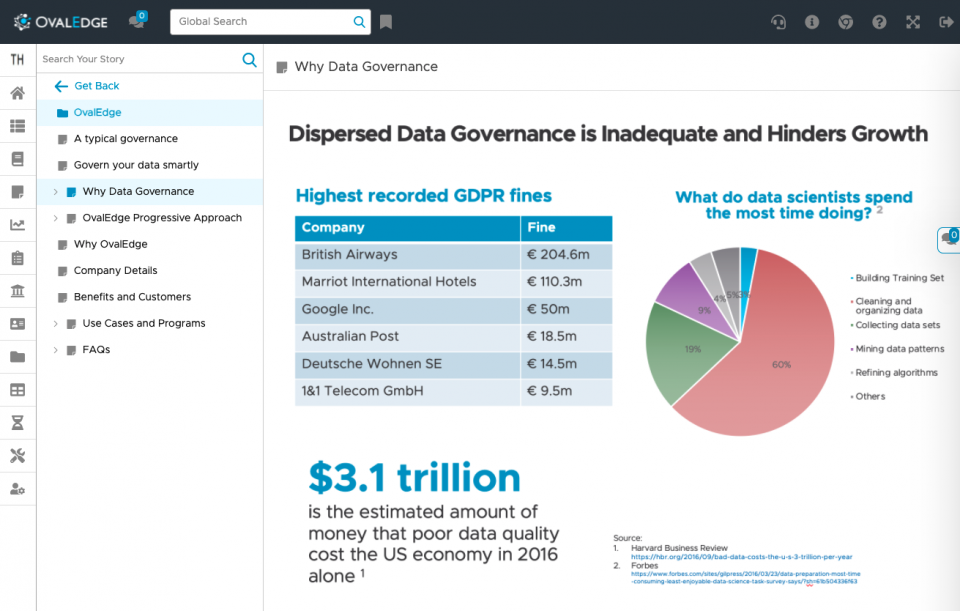This screenshot has height=611, width=960.
Task: Open Why OvalEdge story
Action: [111, 244]
